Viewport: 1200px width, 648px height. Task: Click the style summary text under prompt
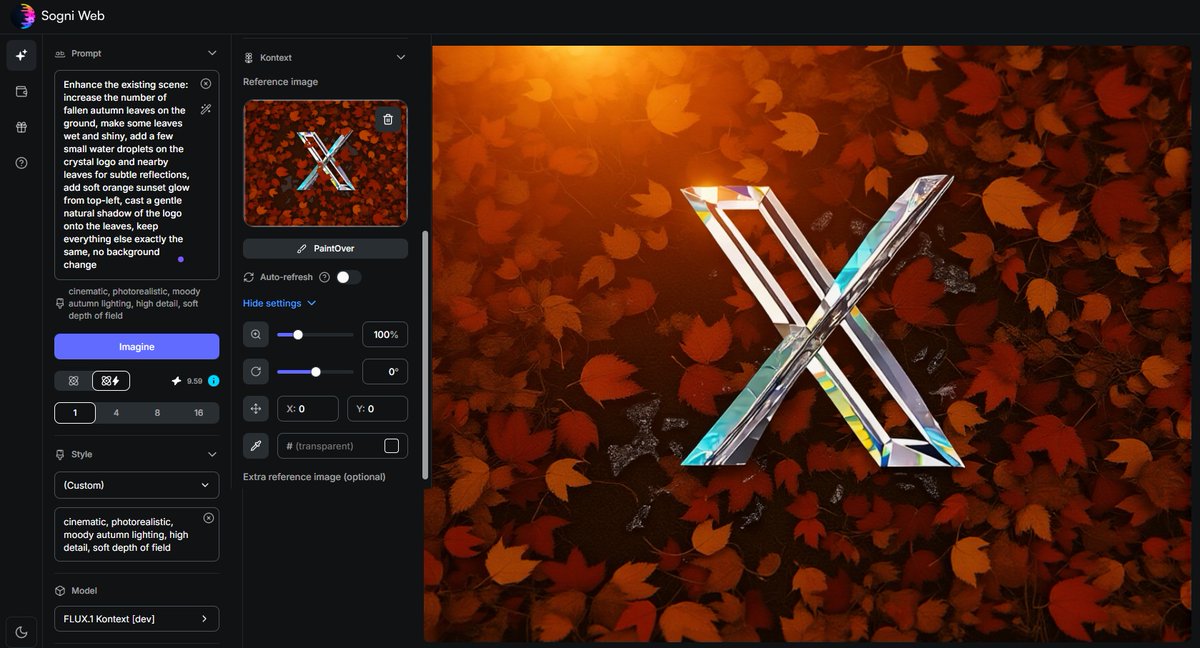pos(133,303)
